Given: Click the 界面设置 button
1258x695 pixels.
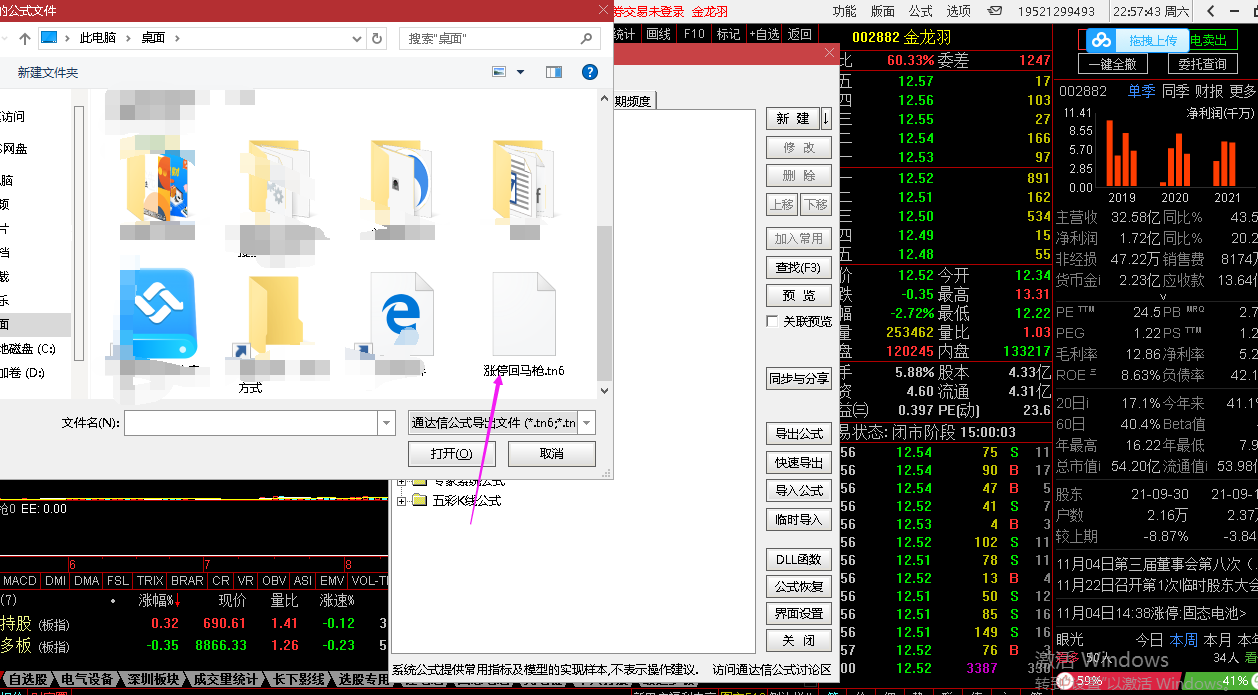Looking at the screenshot, I should pos(799,613).
